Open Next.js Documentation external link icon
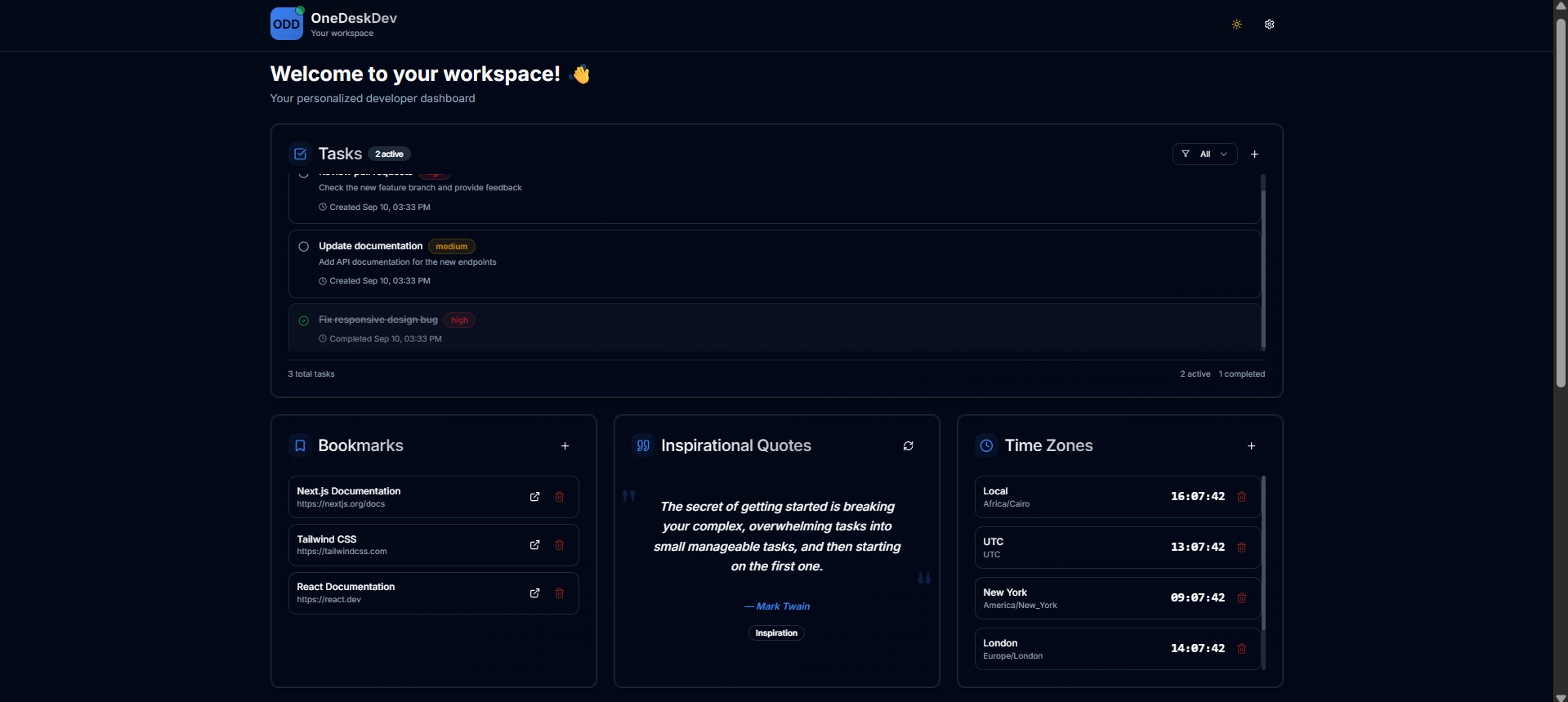Screen dimensions: 1568x702 pyautogui.click(x=534, y=497)
